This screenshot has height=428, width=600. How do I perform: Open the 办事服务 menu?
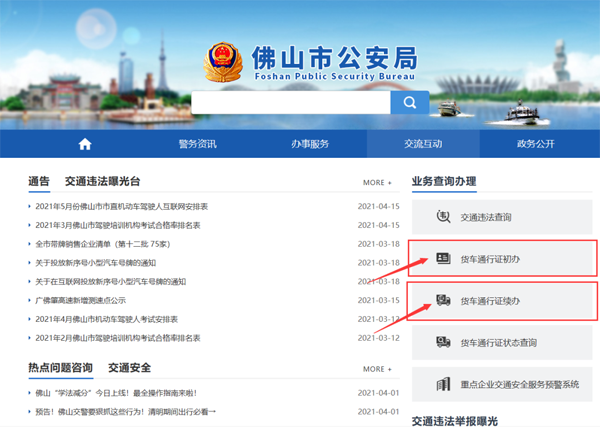pos(310,144)
